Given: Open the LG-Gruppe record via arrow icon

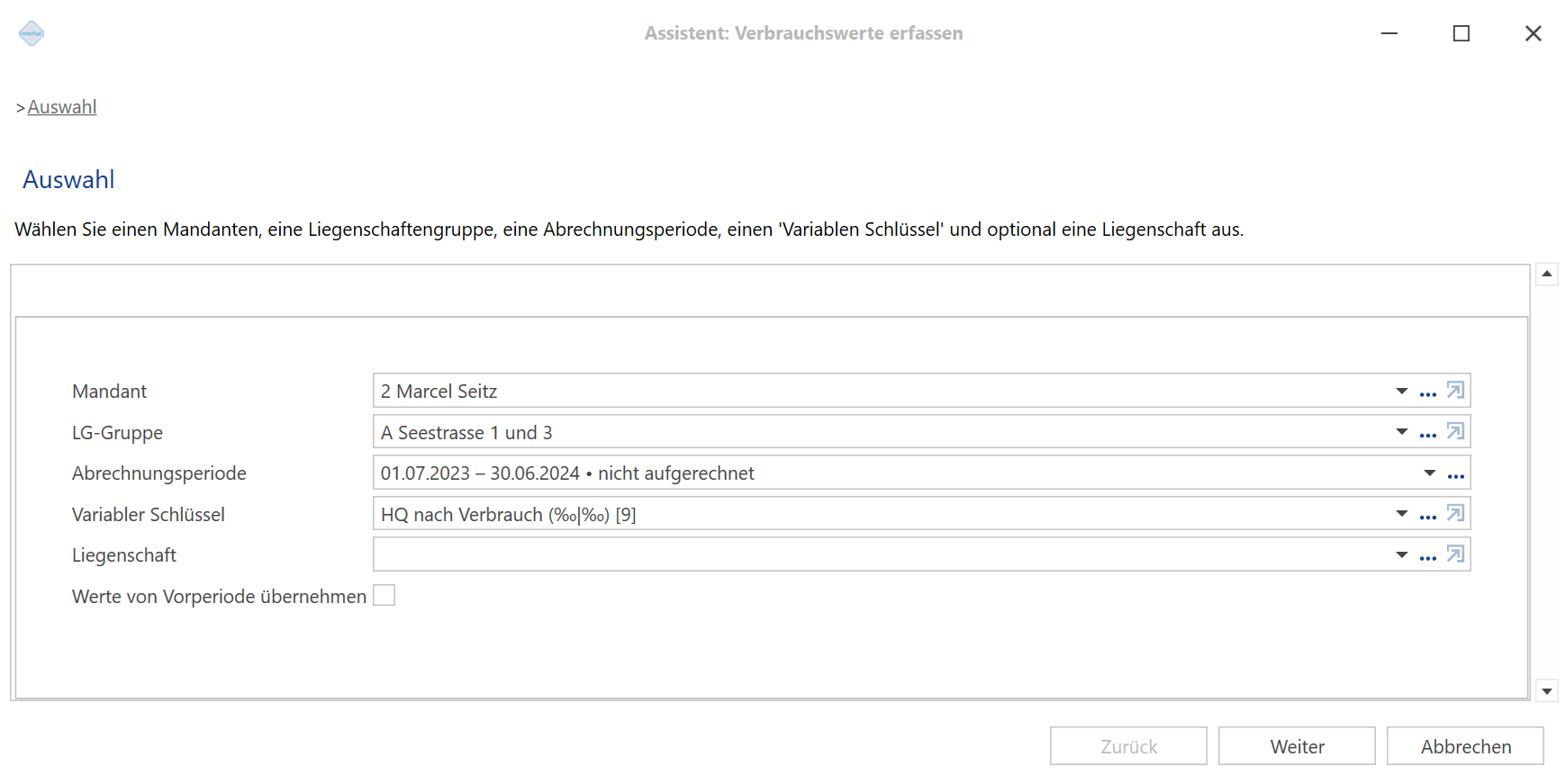Looking at the screenshot, I should (x=1455, y=432).
